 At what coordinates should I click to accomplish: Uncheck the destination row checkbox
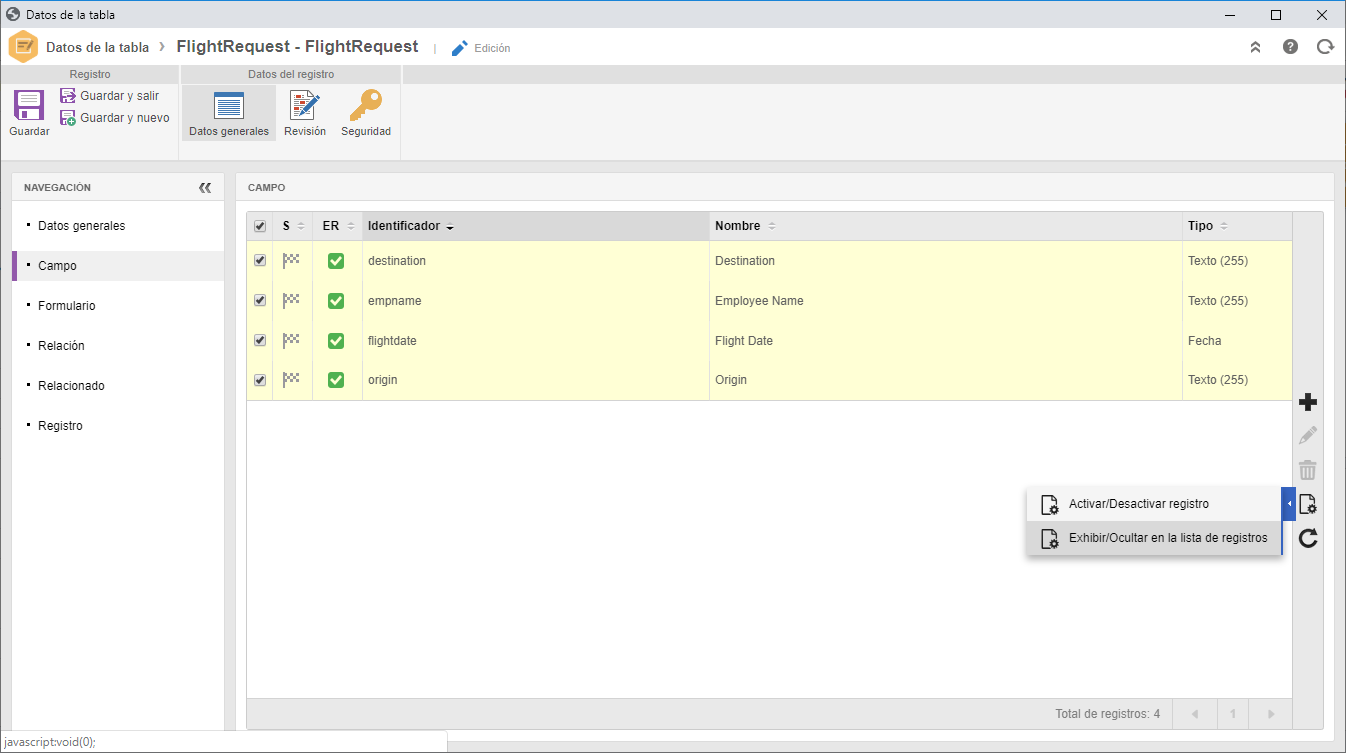[x=260, y=260]
